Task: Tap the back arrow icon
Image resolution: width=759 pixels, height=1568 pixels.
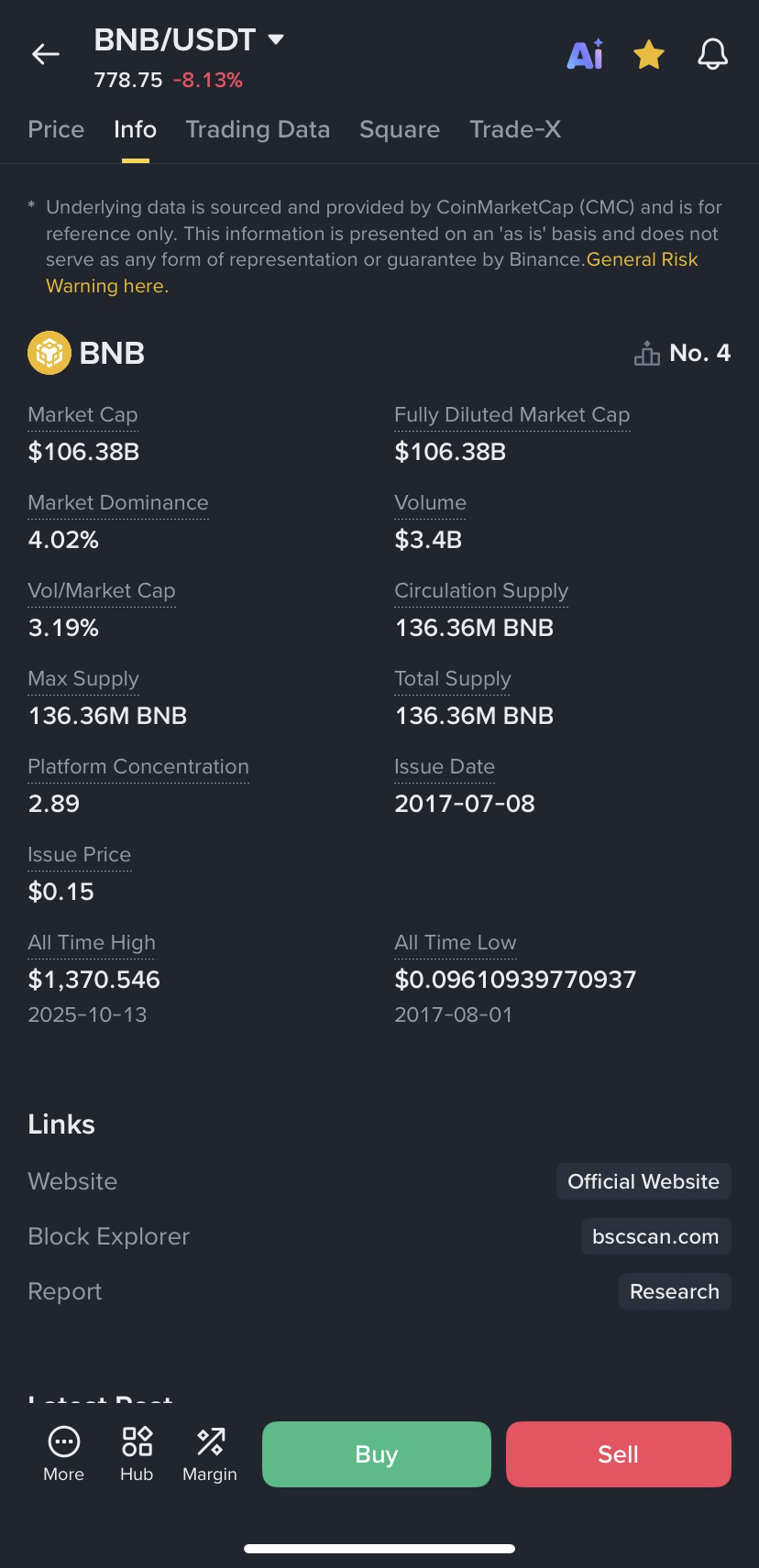Action: (x=46, y=55)
